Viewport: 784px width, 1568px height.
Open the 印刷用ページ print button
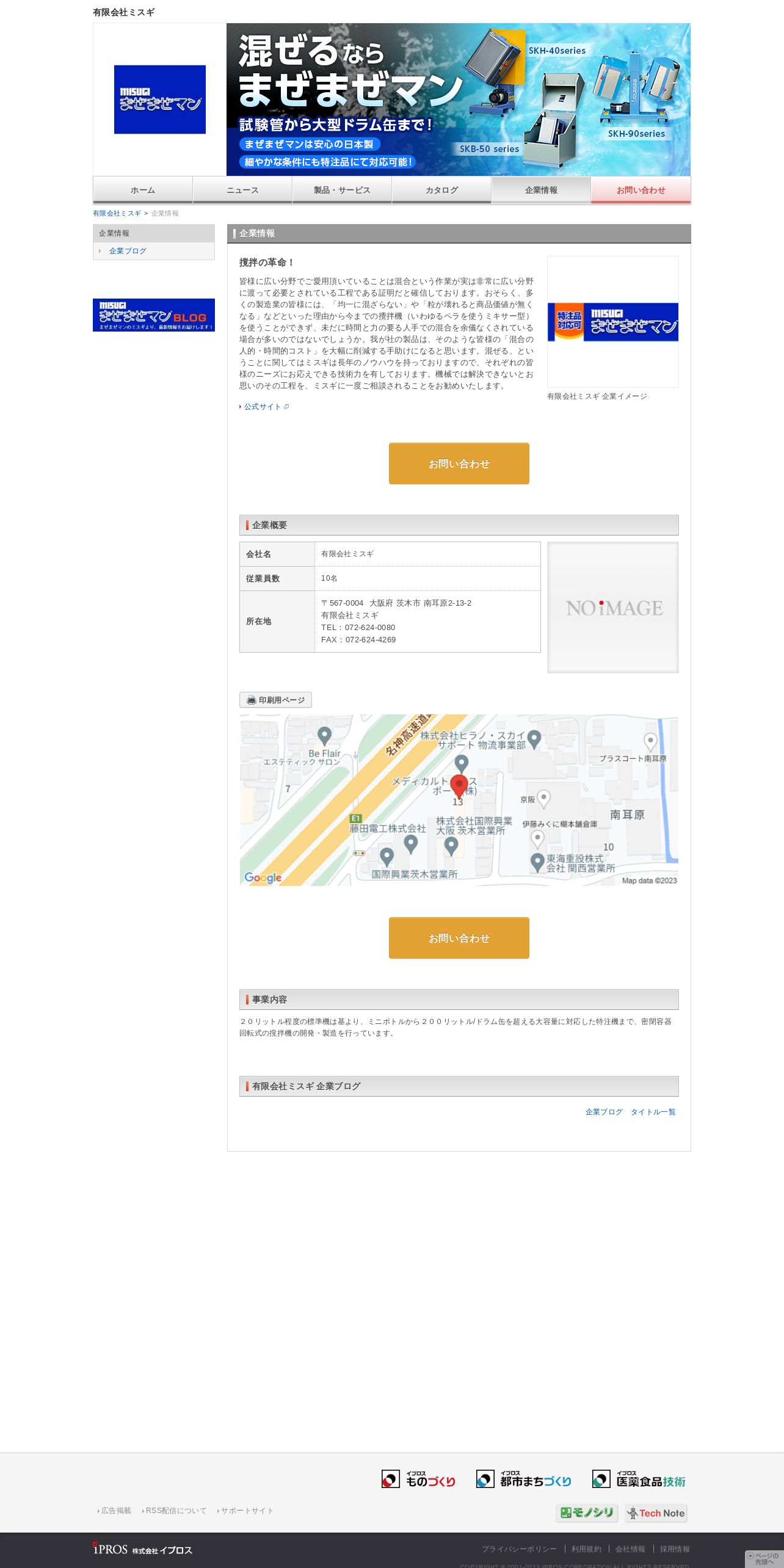click(275, 700)
